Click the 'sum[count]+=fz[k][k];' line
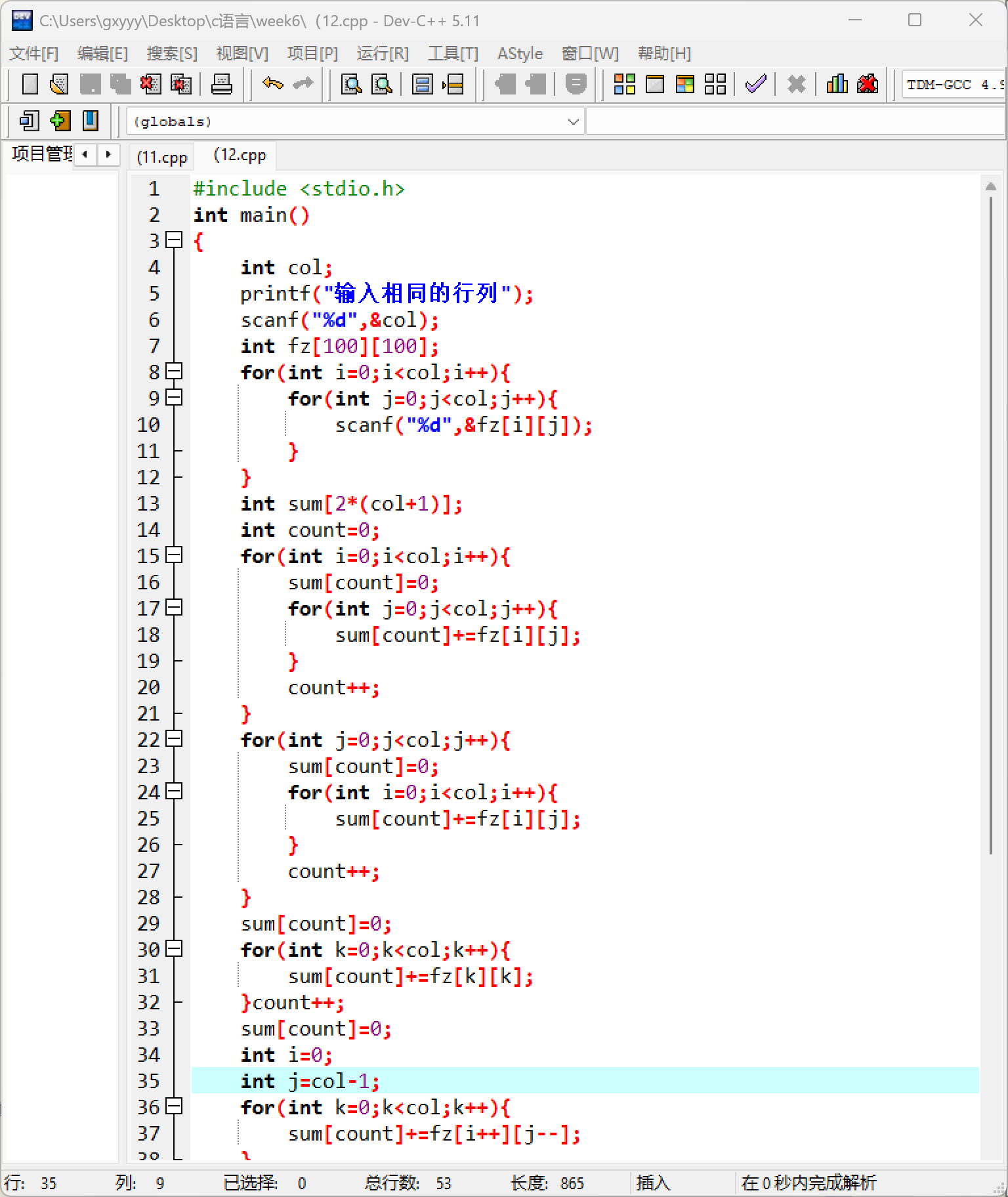This screenshot has width=1008, height=1197. click(x=411, y=976)
